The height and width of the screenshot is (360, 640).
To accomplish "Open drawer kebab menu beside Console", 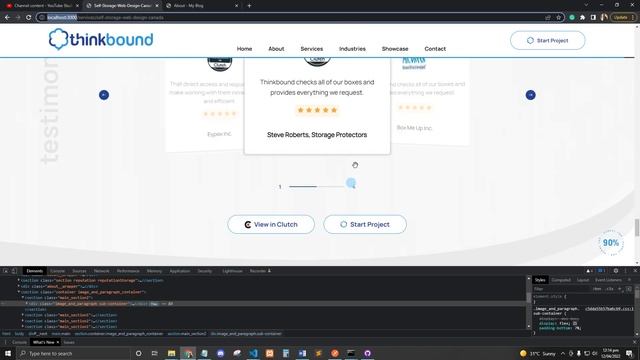I will click(6, 342).
